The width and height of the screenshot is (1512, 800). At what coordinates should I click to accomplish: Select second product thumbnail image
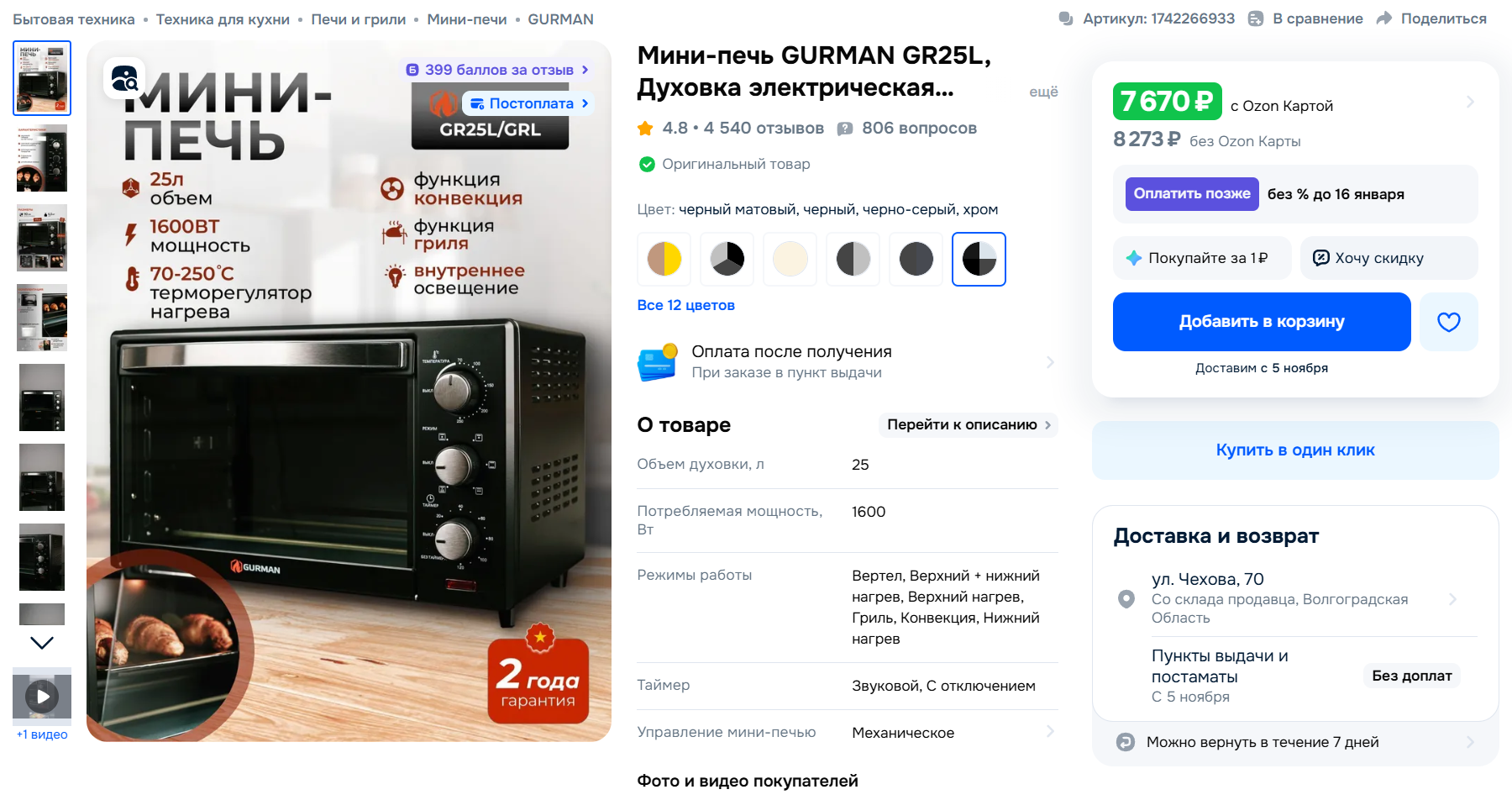point(42,158)
